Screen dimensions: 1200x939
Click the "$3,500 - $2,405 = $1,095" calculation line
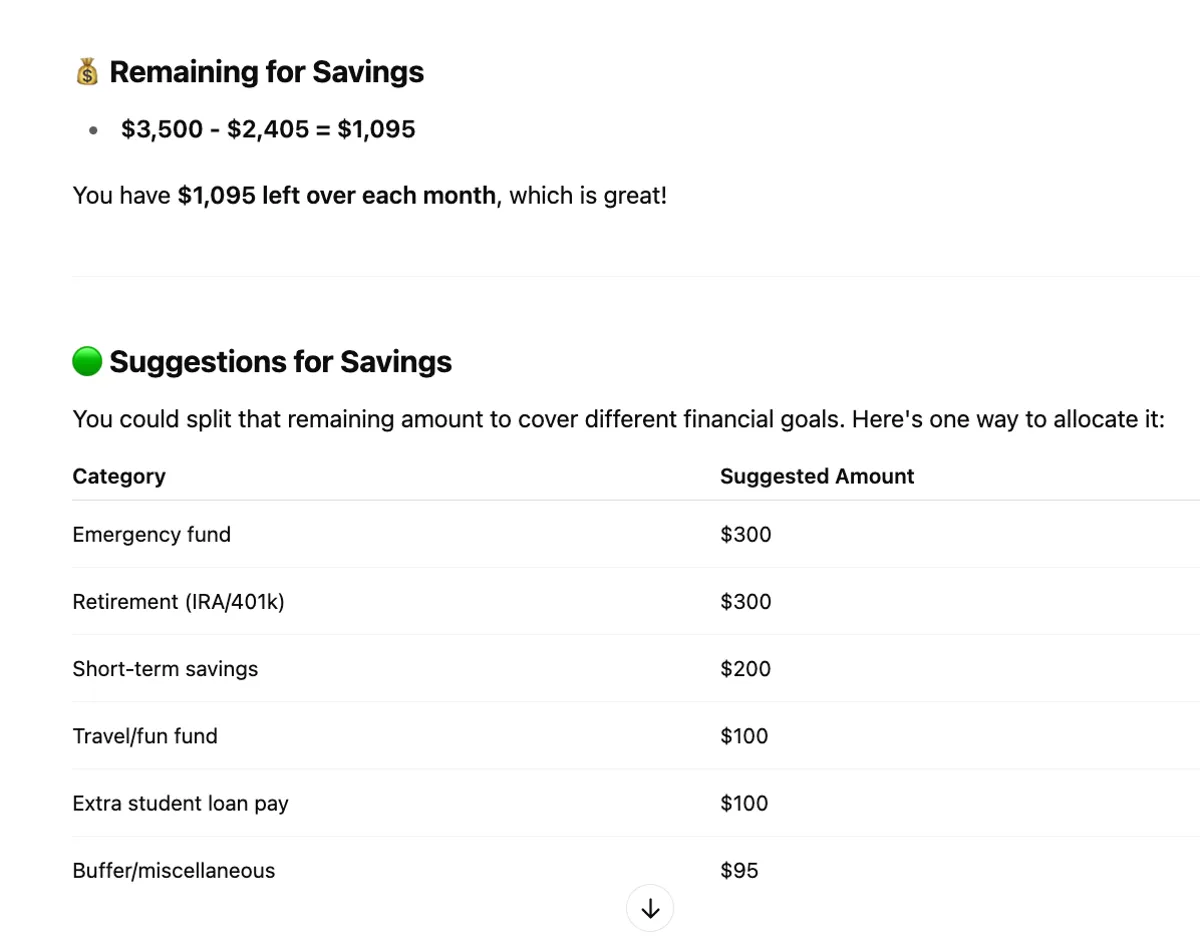click(268, 129)
